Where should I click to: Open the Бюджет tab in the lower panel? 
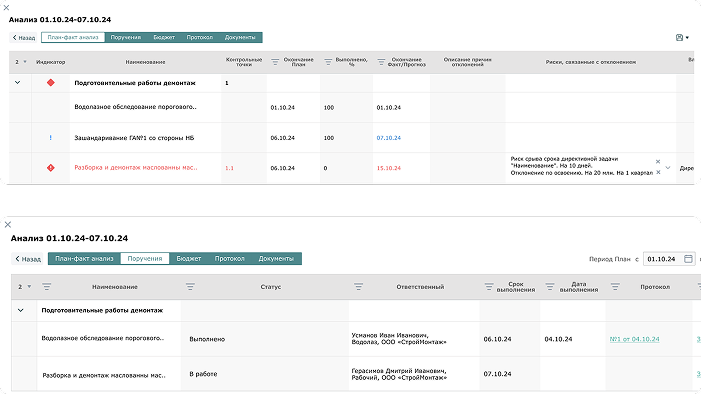pos(189,258)
